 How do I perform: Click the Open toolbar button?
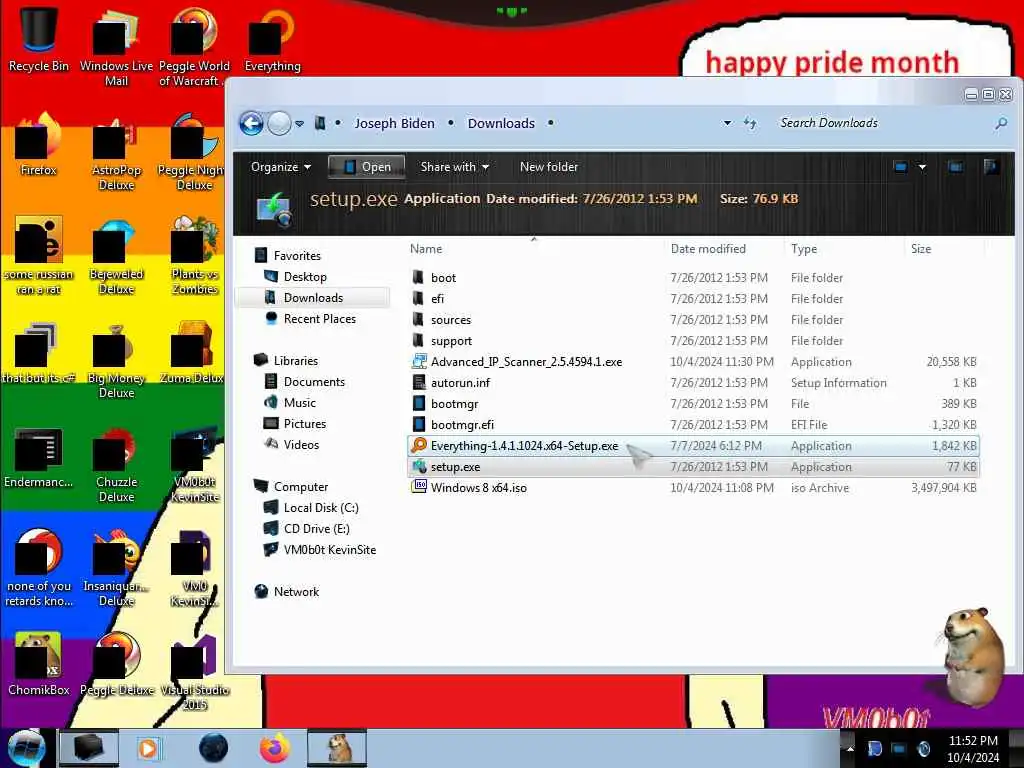point(366,167)
